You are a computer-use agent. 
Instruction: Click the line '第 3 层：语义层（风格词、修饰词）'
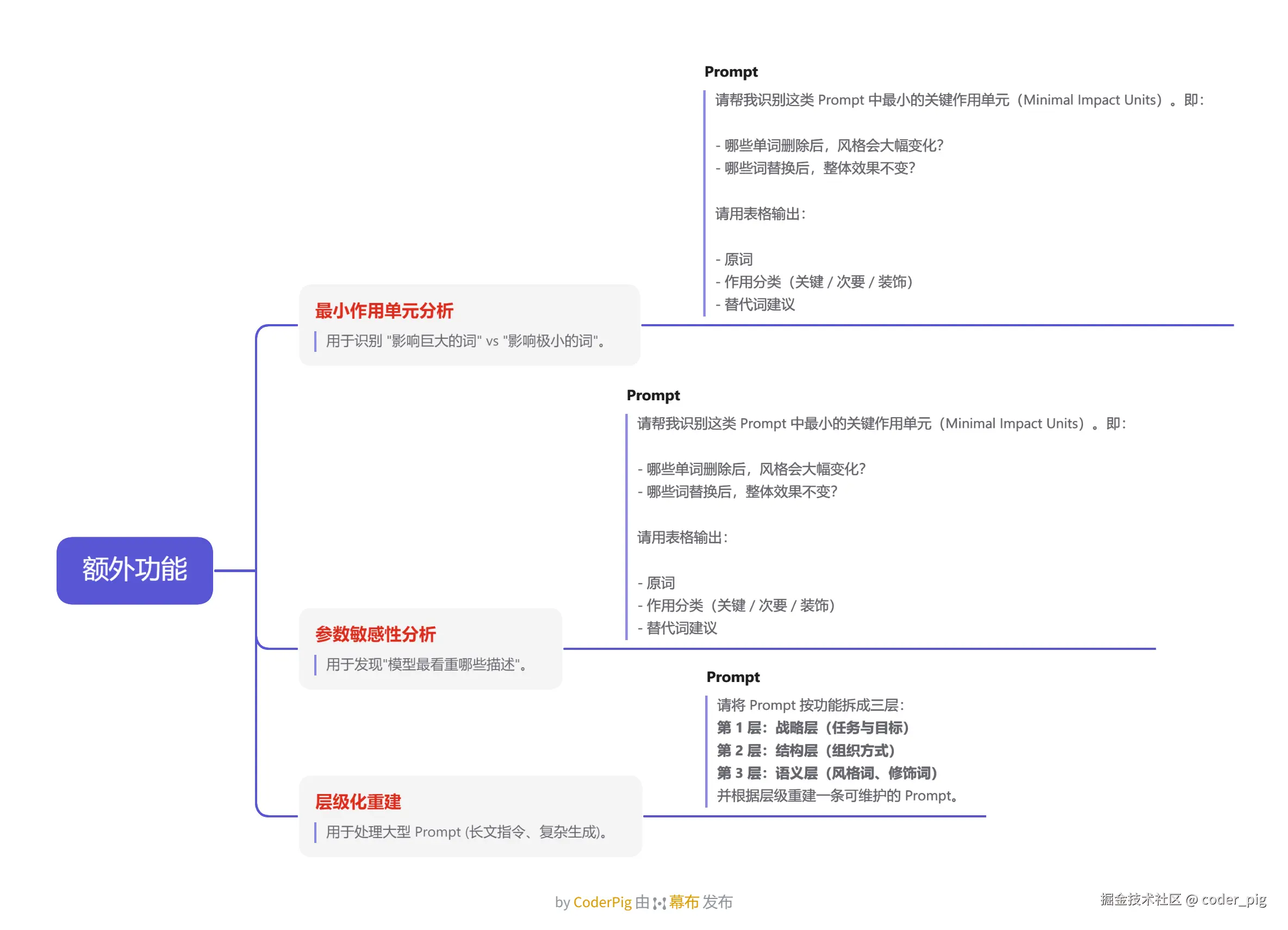pos(827,773)
